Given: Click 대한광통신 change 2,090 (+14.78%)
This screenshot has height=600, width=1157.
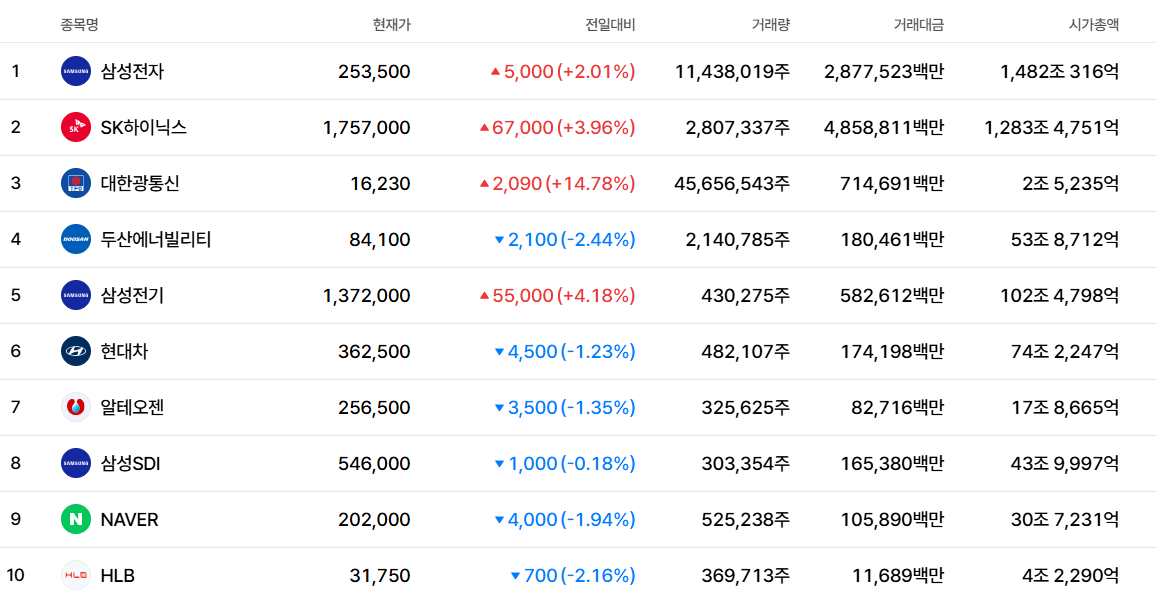Looking at the screenshot, I should pos(557,184).
